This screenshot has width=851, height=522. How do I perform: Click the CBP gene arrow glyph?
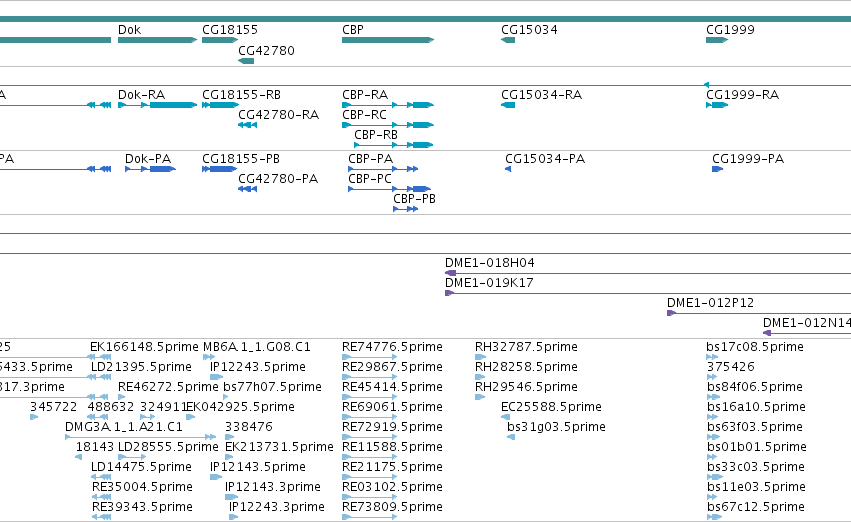pyautogui.click(x=388, y=40)
